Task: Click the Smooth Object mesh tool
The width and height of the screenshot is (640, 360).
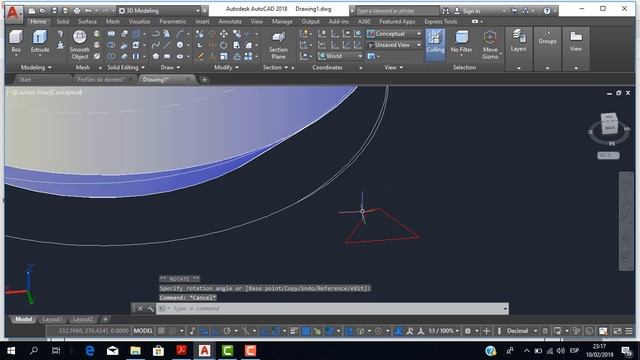Action: (x=80, y=45)
